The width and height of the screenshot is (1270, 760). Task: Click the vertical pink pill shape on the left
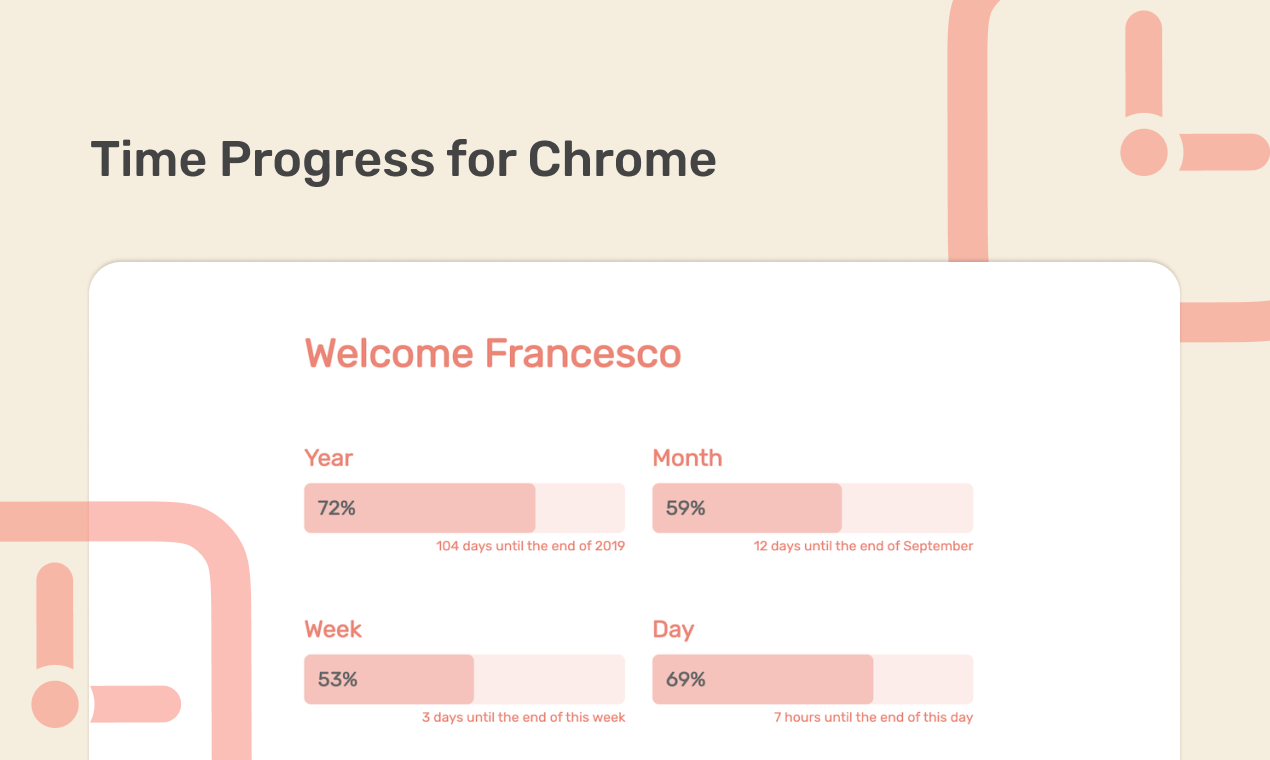[55, 610]
